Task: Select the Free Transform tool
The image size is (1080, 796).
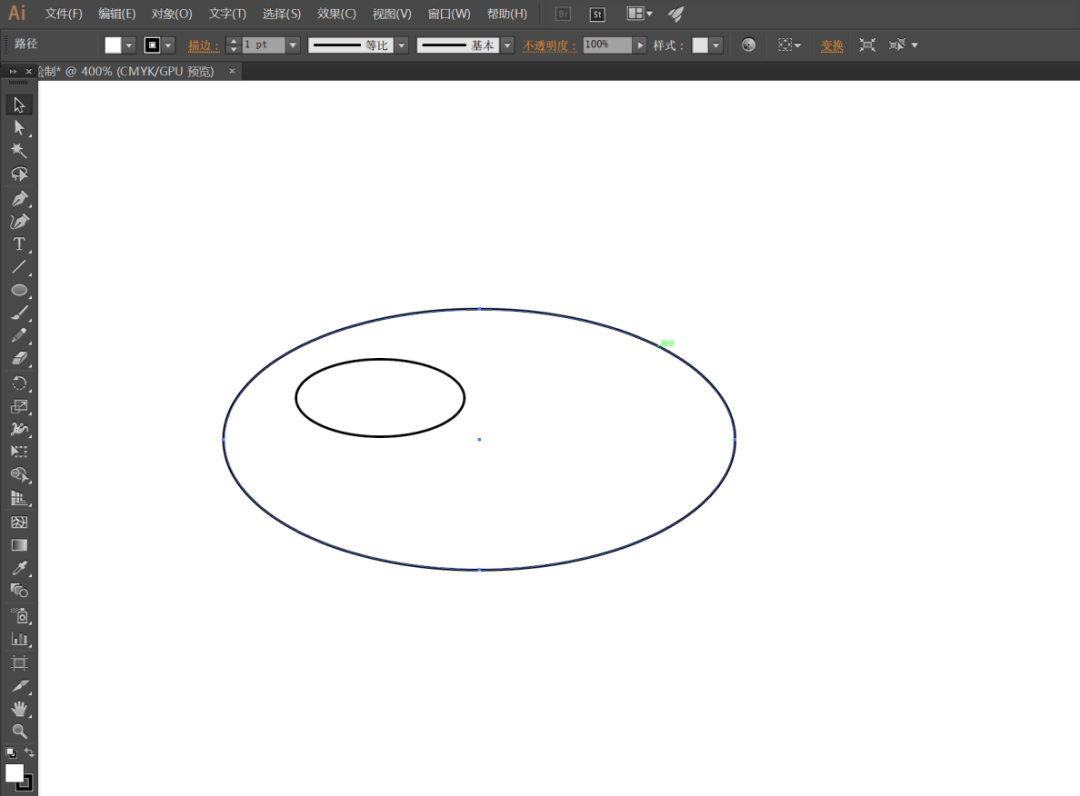Action: click(x=19, y=452)
